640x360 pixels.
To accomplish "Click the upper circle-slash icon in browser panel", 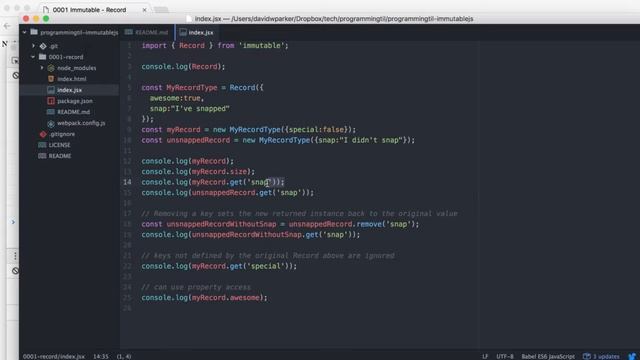I will click(x=16, y=76).
